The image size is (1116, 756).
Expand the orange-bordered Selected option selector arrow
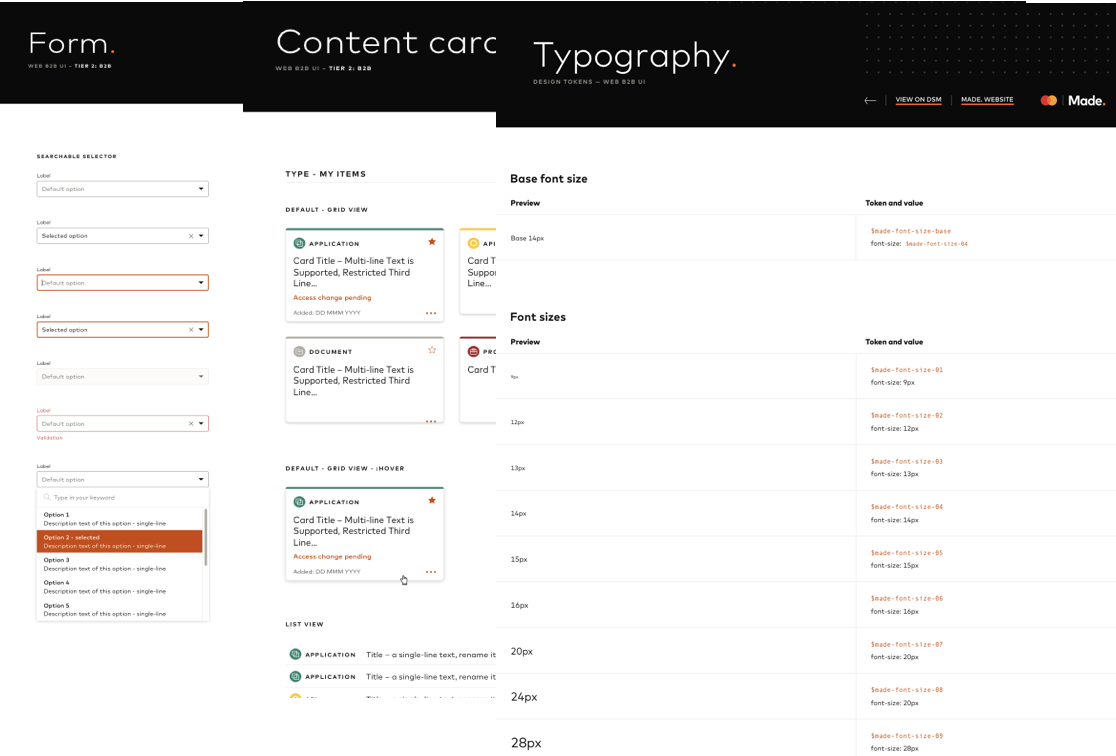(x=201, y=330)
